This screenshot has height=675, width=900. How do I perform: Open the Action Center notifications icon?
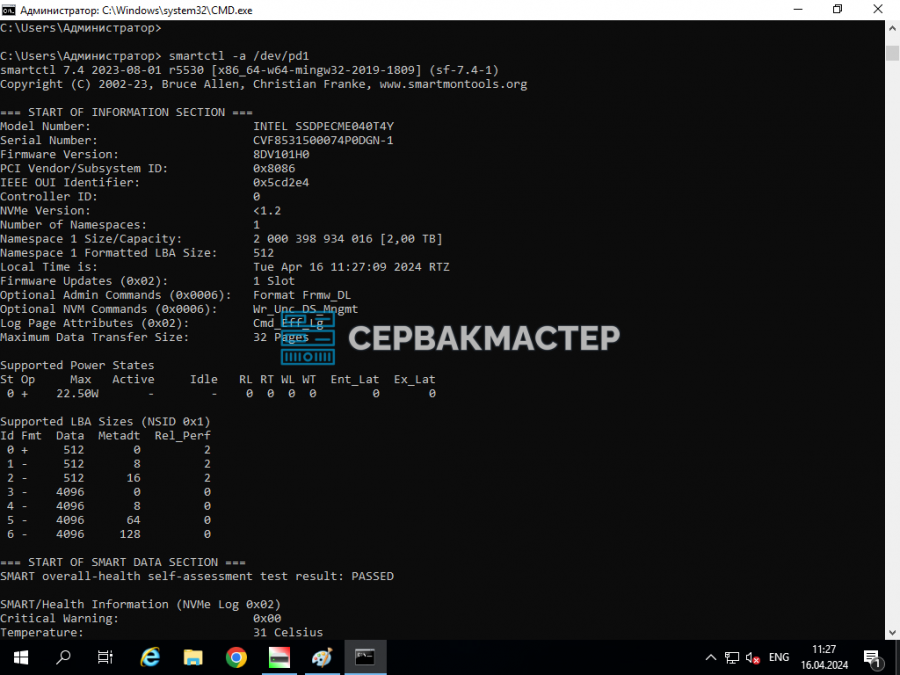872,658
